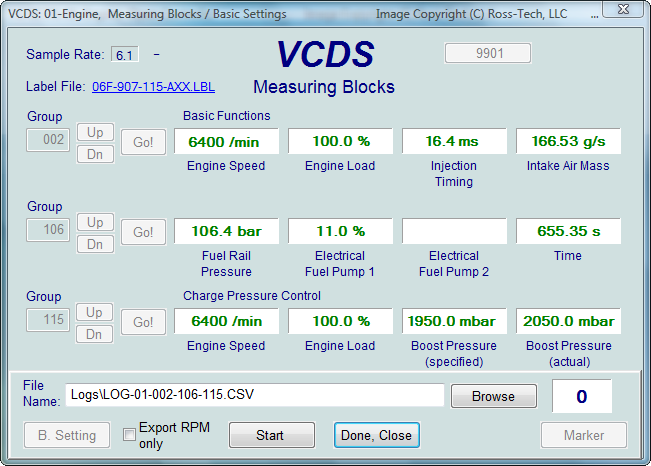The height and width of the screenshot is (466, 651).
Task: Open the 06F-907-115-AXX.LBL label file link
Action: pos(153,87)
